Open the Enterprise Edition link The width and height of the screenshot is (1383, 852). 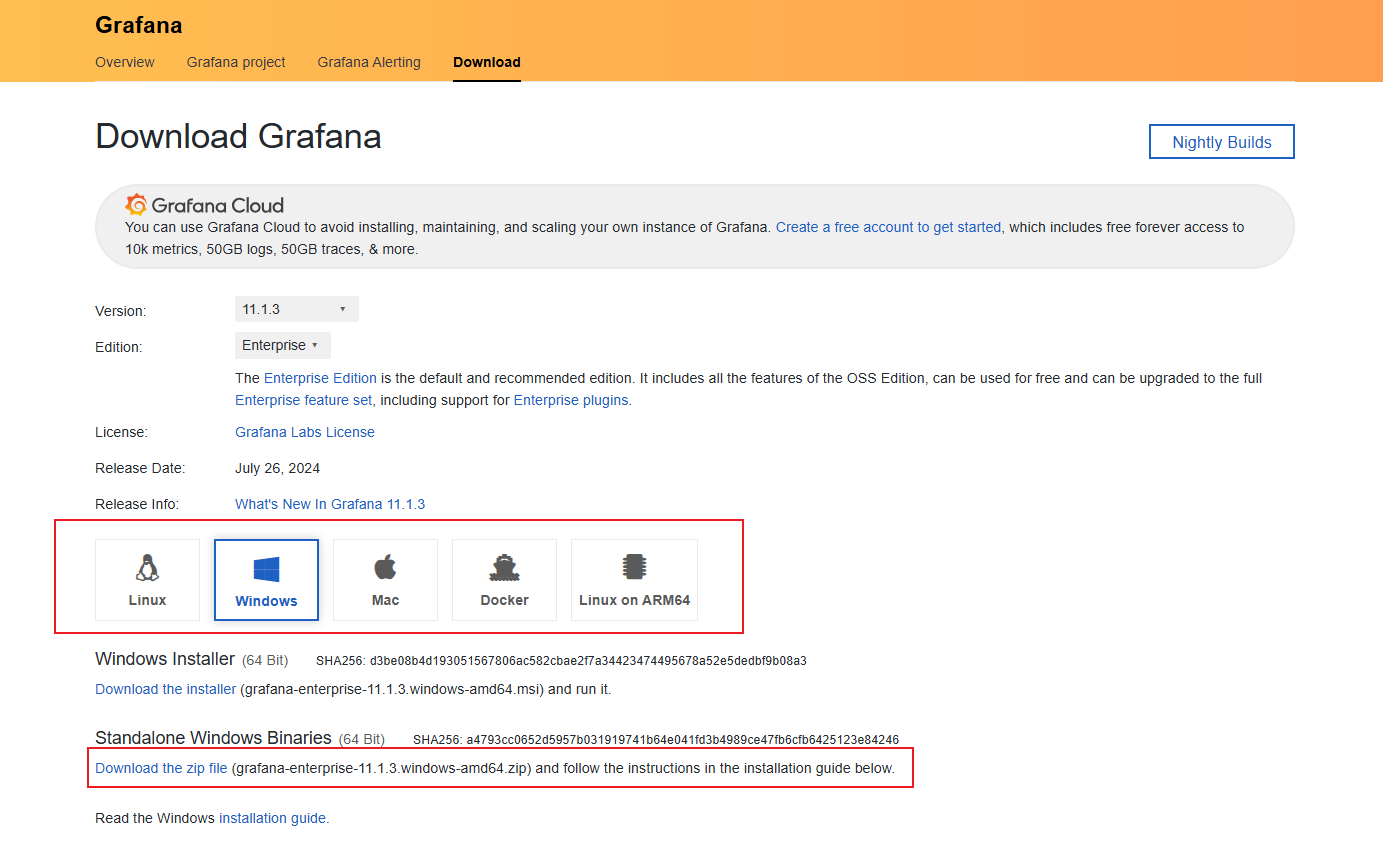pos(320,378)
